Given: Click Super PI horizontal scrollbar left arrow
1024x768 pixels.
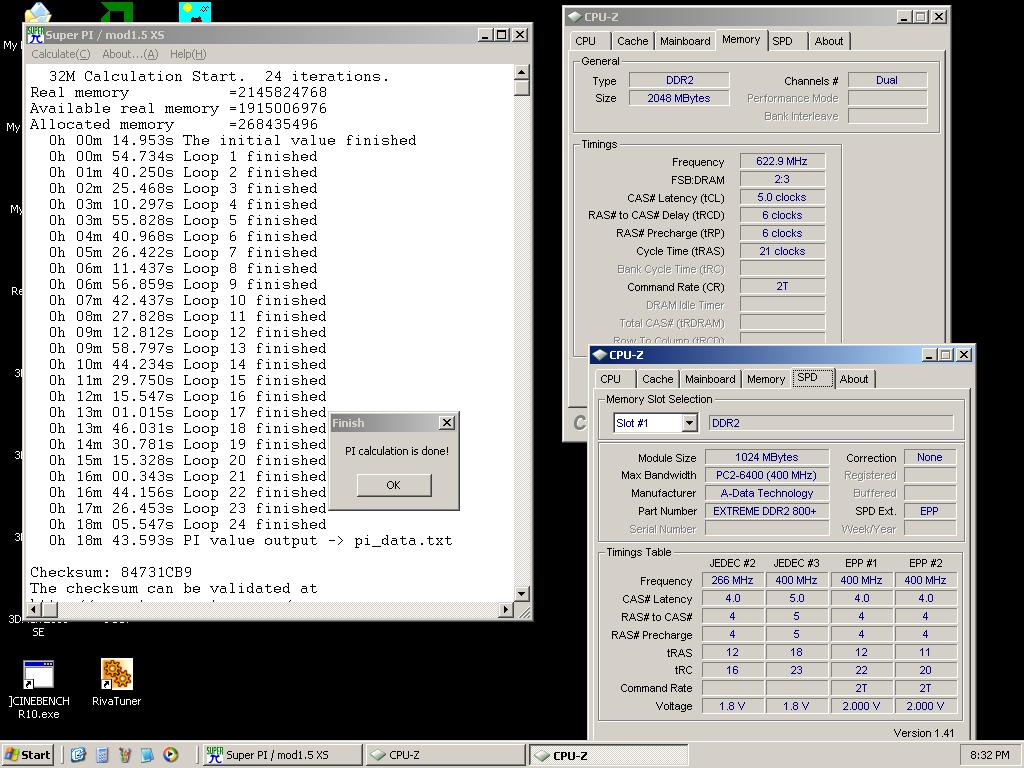Looking at the screenshot, I should point(35,609).
